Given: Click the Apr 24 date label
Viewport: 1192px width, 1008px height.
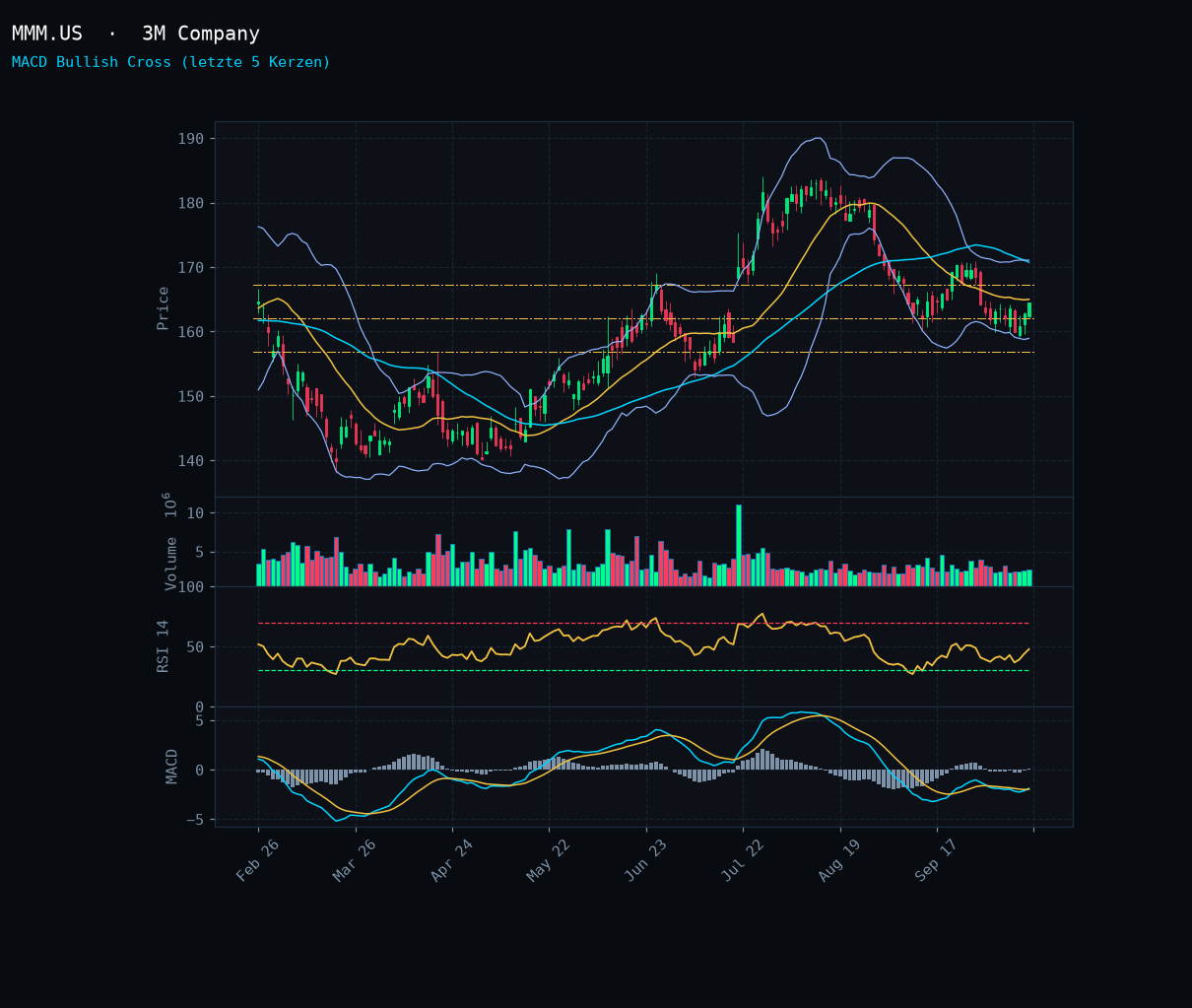Looking at the screenshot, I should click(452, 860).
